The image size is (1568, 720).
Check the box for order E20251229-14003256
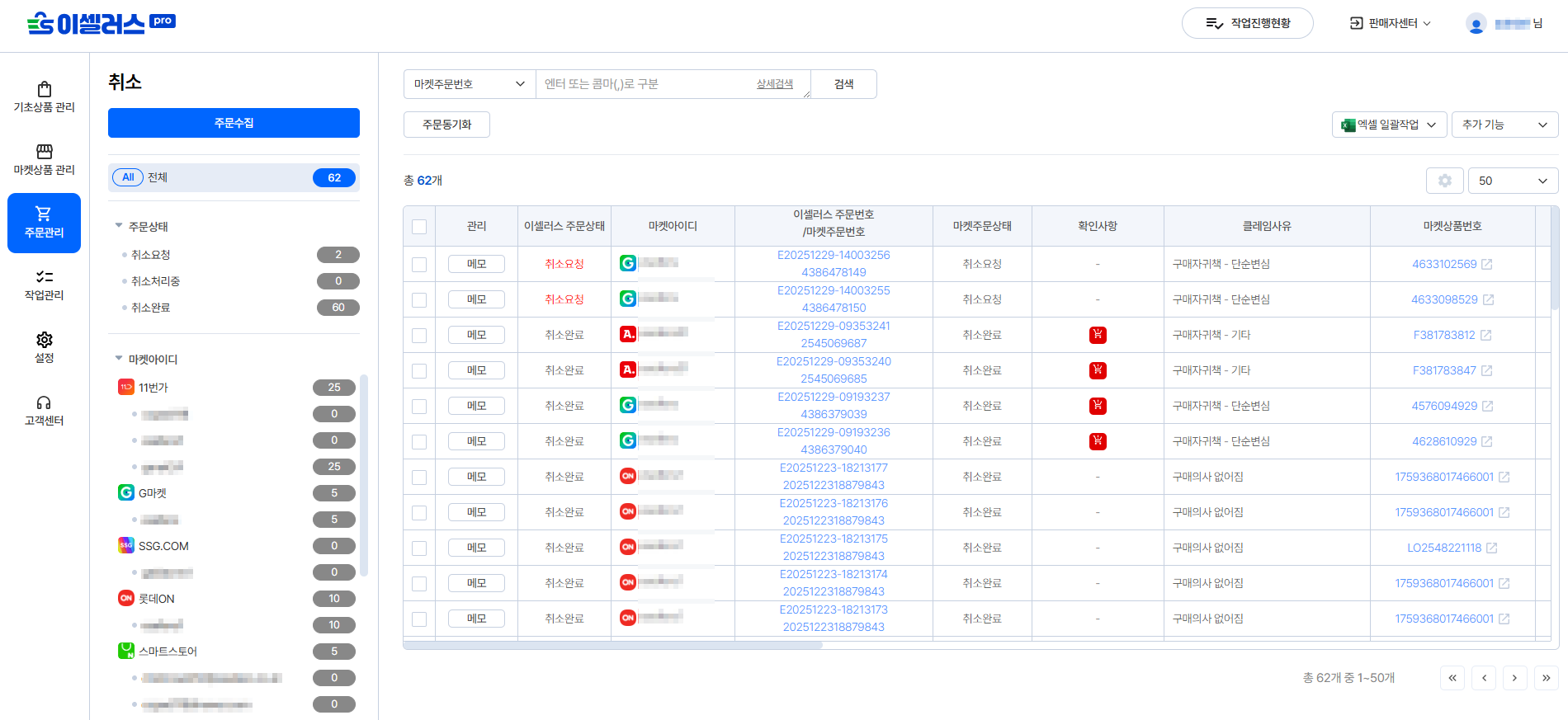tap(419, 265)
